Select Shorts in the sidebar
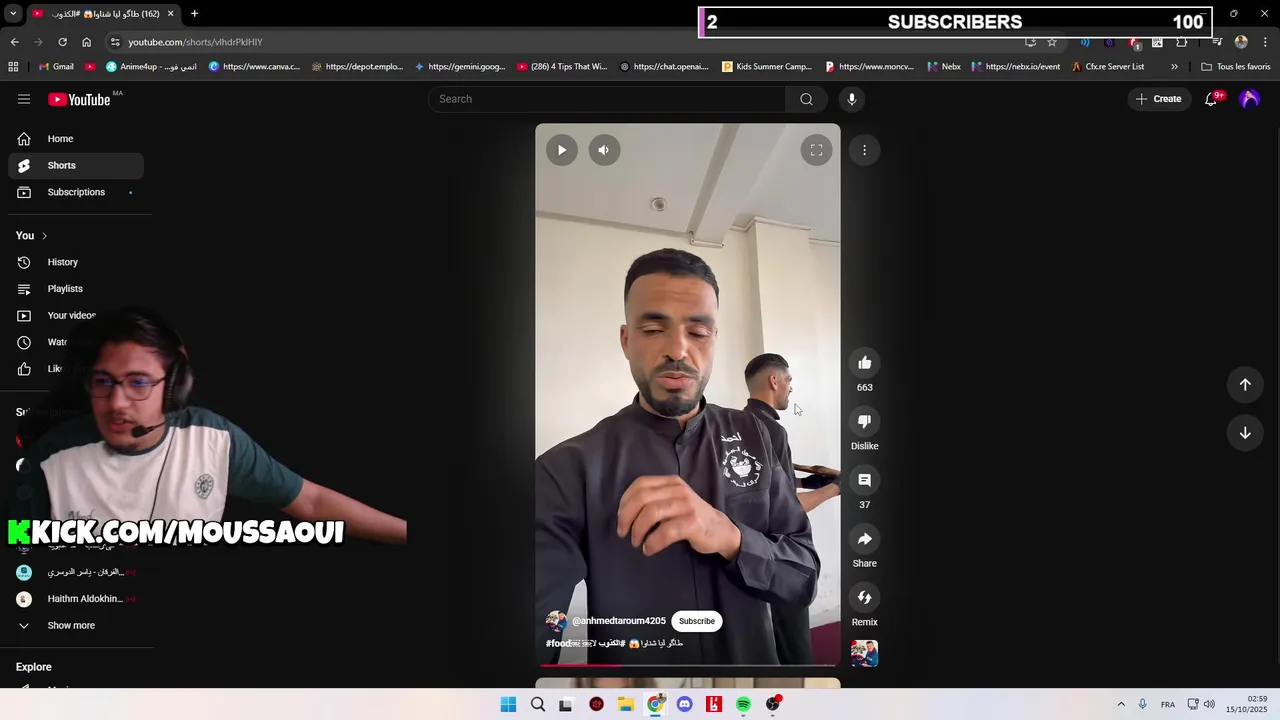 pos(76,165)
